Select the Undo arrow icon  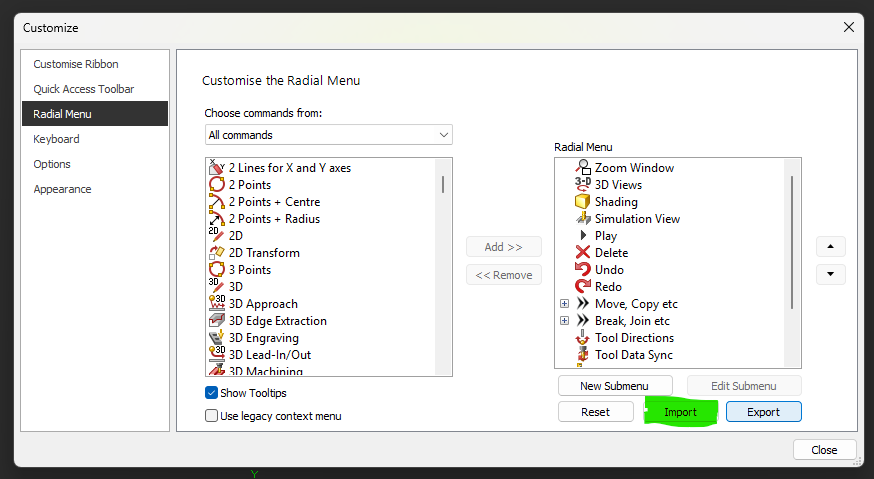tap(584, 270)
